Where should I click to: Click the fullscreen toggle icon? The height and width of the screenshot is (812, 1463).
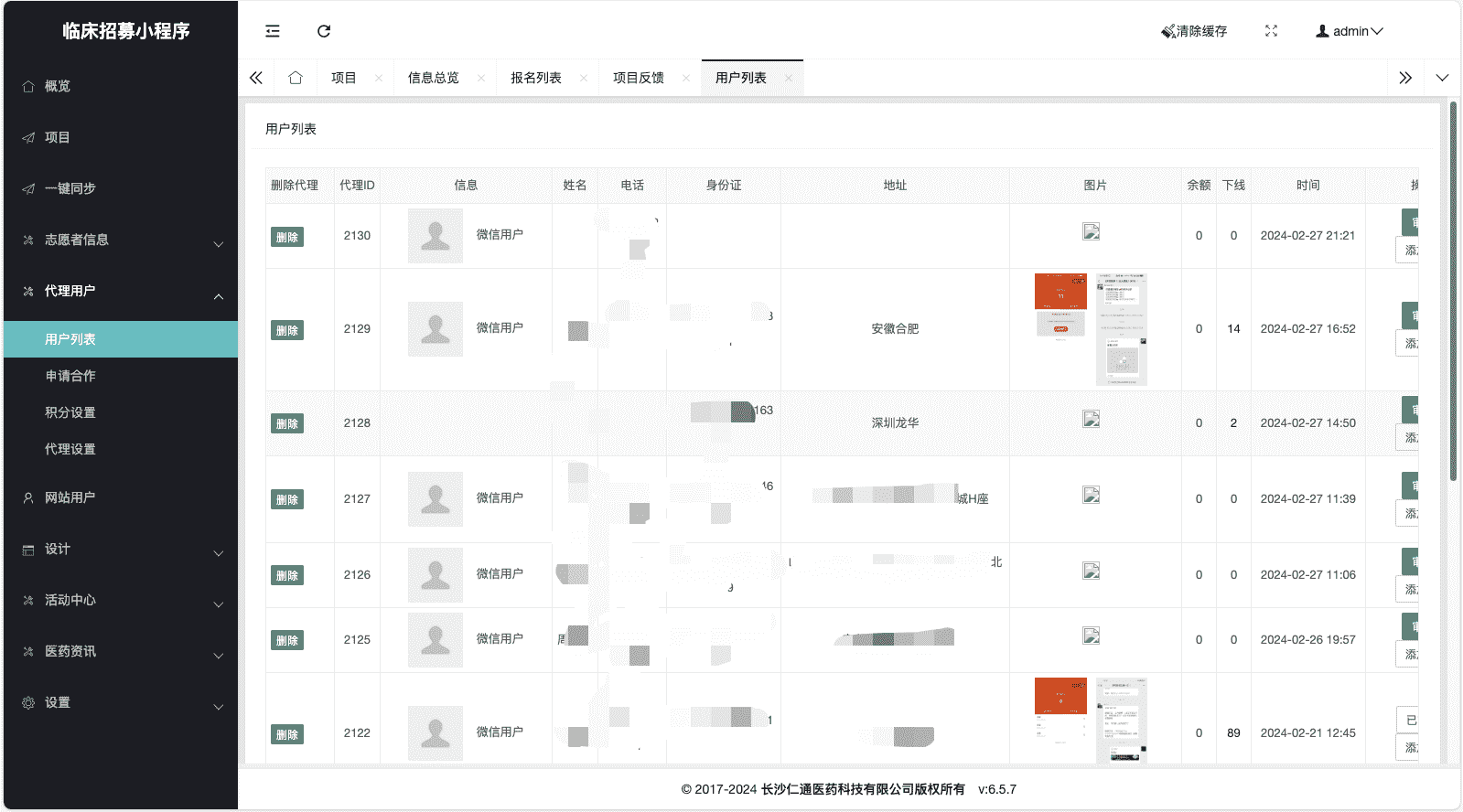[1271, 31]
